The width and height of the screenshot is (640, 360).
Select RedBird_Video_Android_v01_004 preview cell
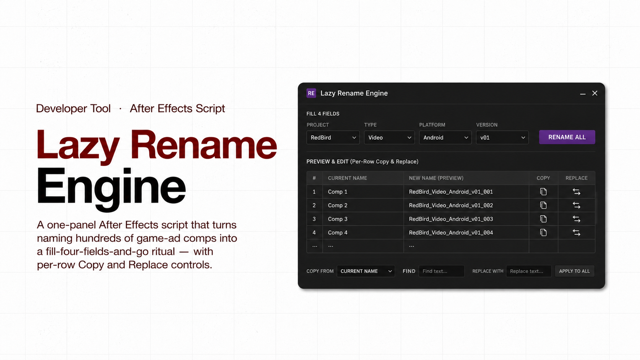click(466, 233)
